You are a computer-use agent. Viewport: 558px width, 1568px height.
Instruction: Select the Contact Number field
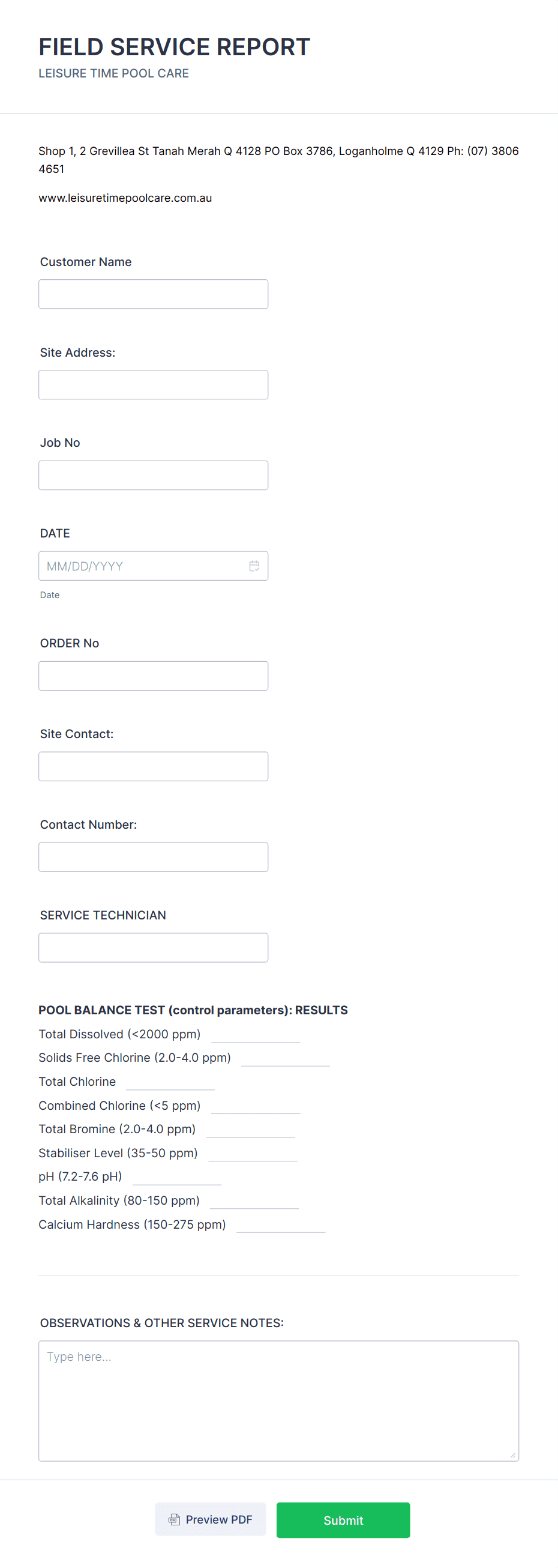coord(153,857)
